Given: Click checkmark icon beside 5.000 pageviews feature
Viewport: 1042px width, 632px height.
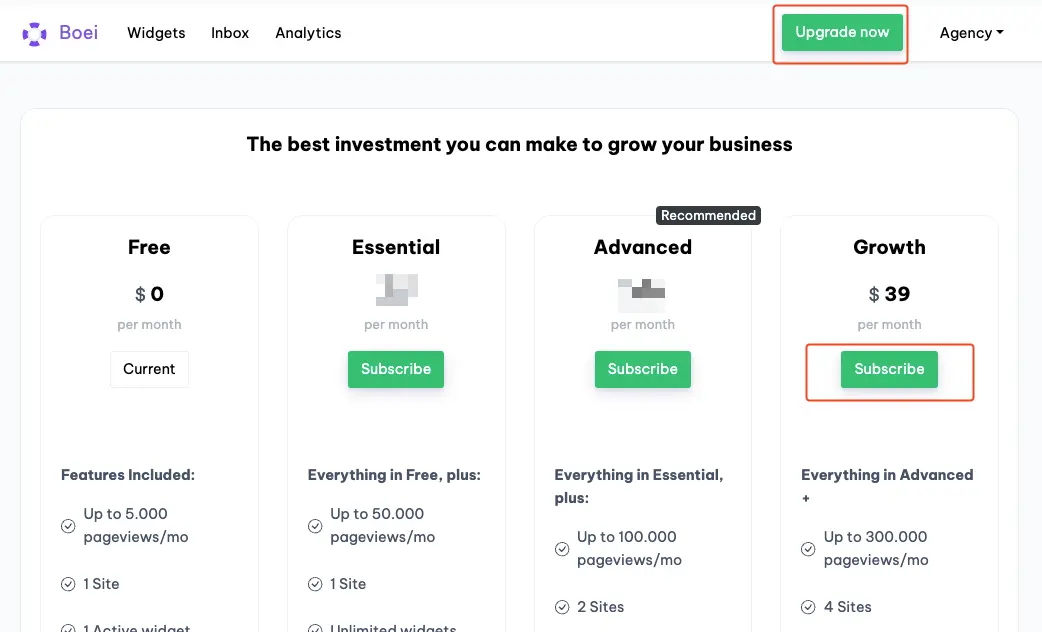Looking at the screenshot, I should pyautogui.click(x=68, y=526).
